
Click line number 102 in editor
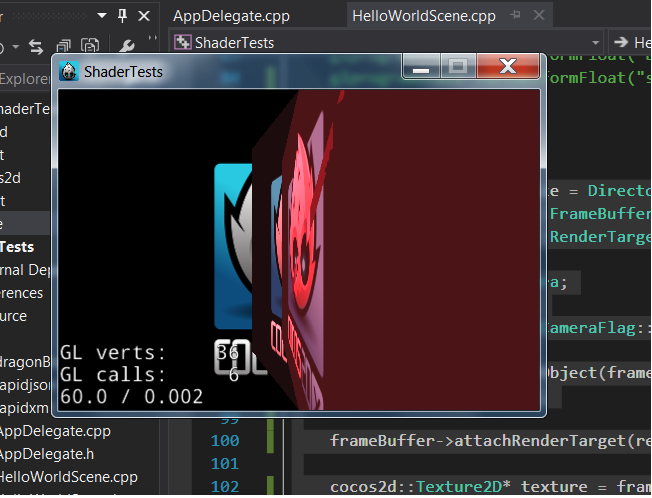[x=225, y=486]
